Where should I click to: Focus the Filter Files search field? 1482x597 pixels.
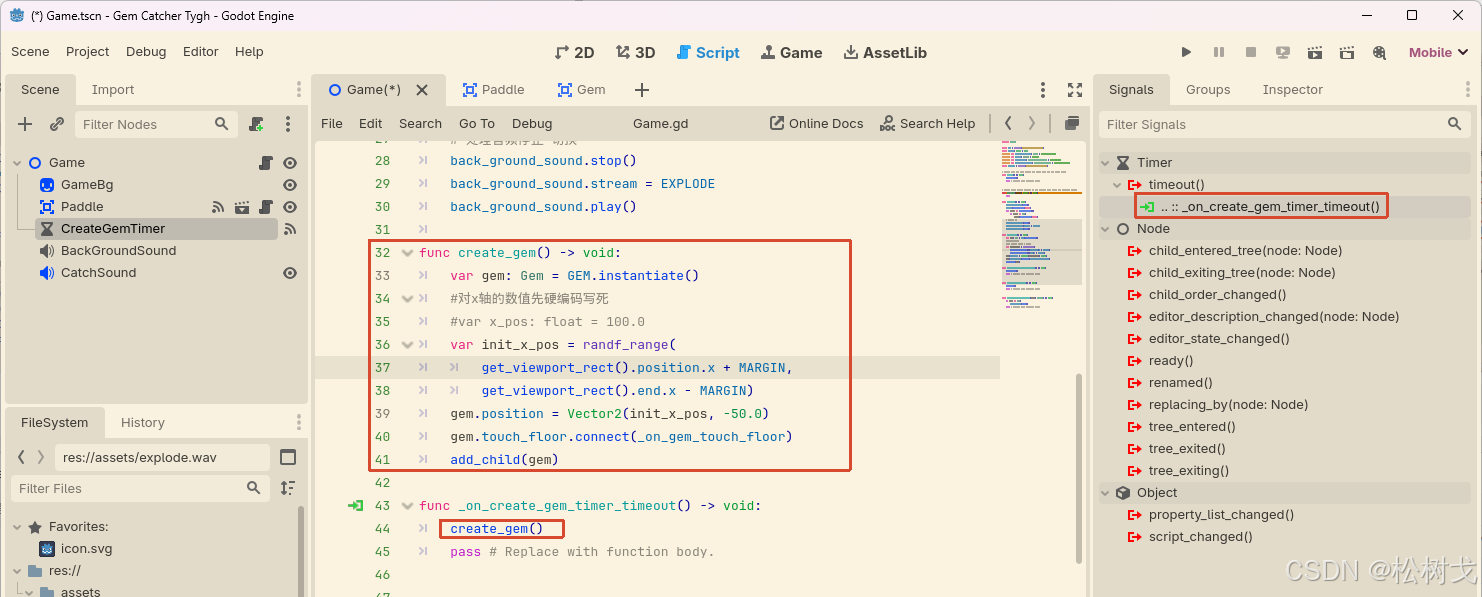pos(140,488)
